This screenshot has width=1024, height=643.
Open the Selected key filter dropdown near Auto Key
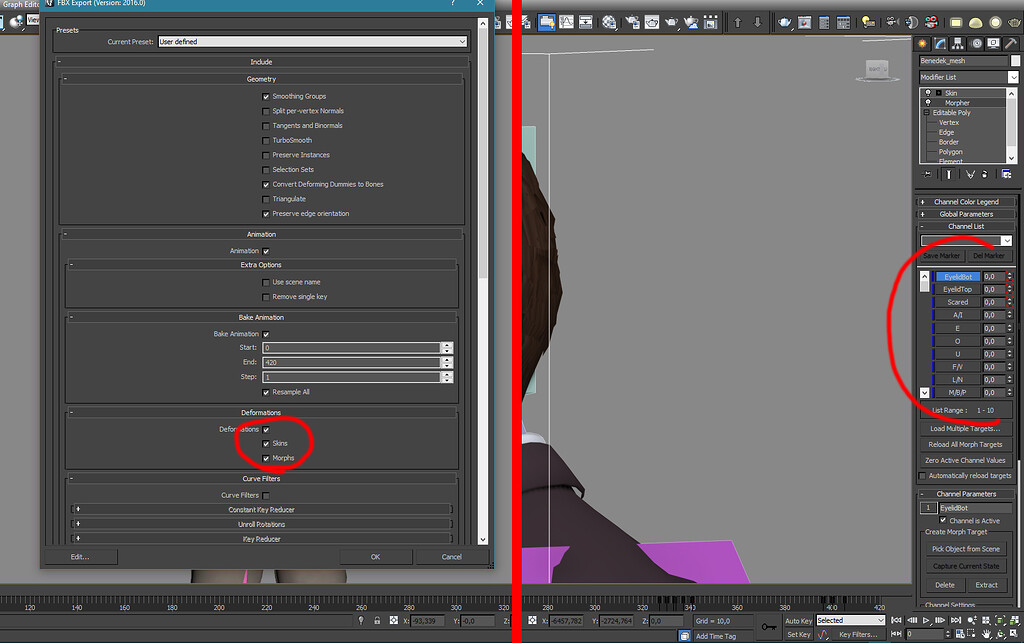pos(851,620)
